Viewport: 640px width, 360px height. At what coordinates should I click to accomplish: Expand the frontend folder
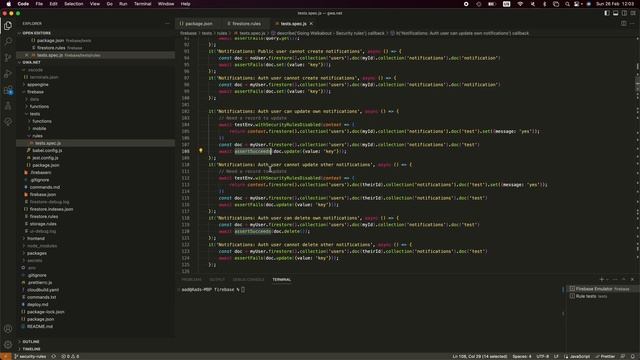point(96,238)
